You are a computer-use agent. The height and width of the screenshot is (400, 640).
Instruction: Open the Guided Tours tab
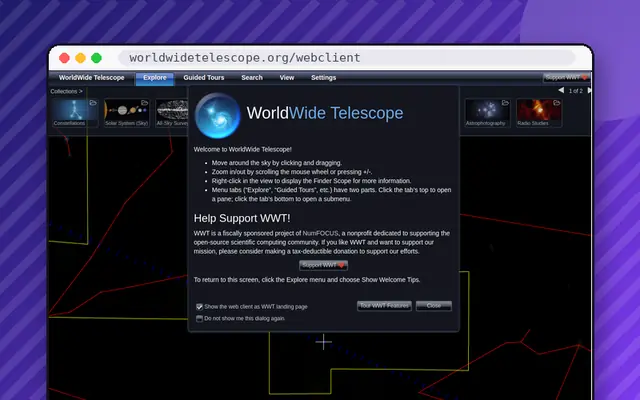(204, 78)
